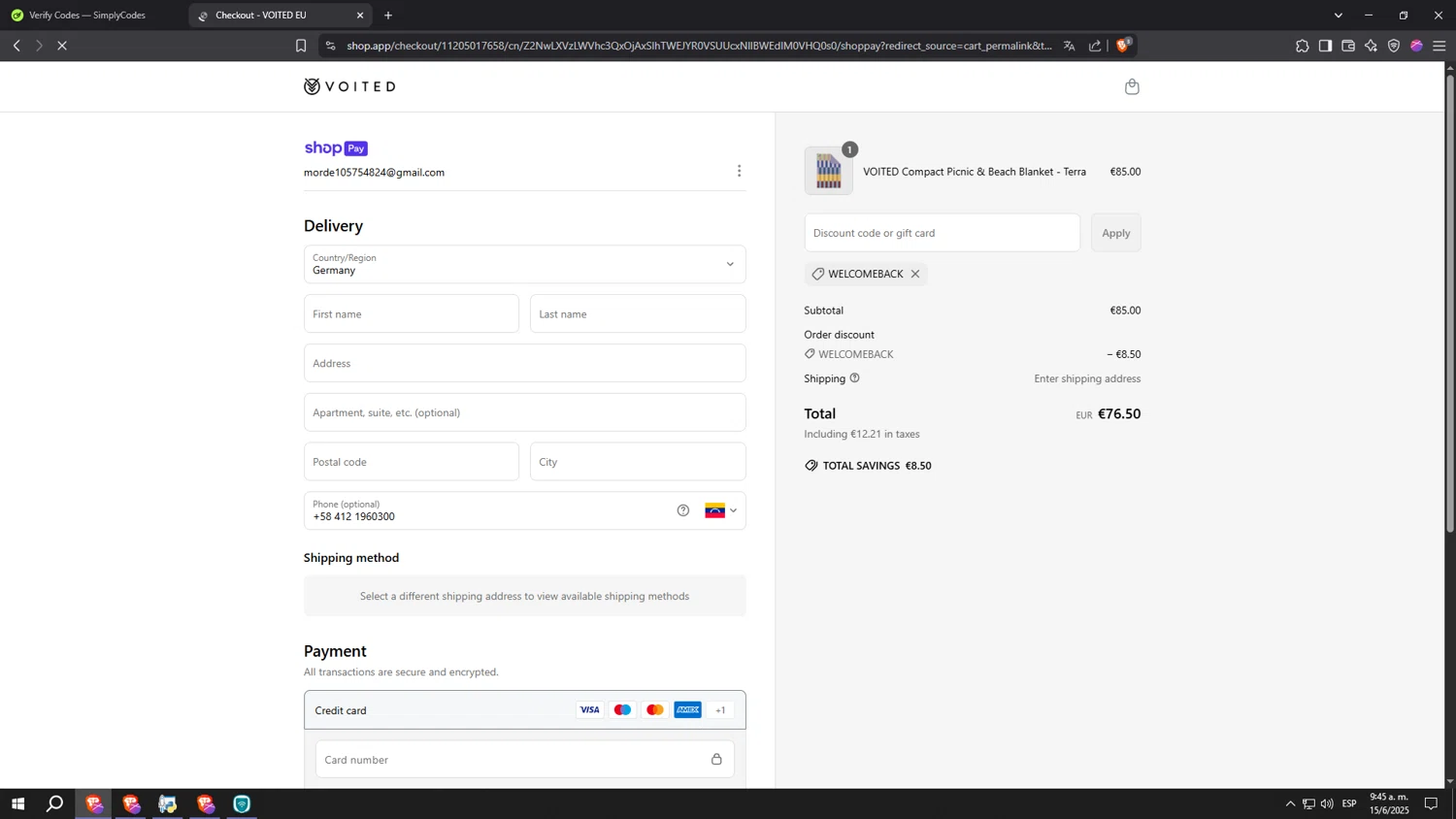Image resolution: width=1456 pixels, height=819 pixels.
Task: Expand the Country/Region Germany dropdown
Action: coord(524,264)
